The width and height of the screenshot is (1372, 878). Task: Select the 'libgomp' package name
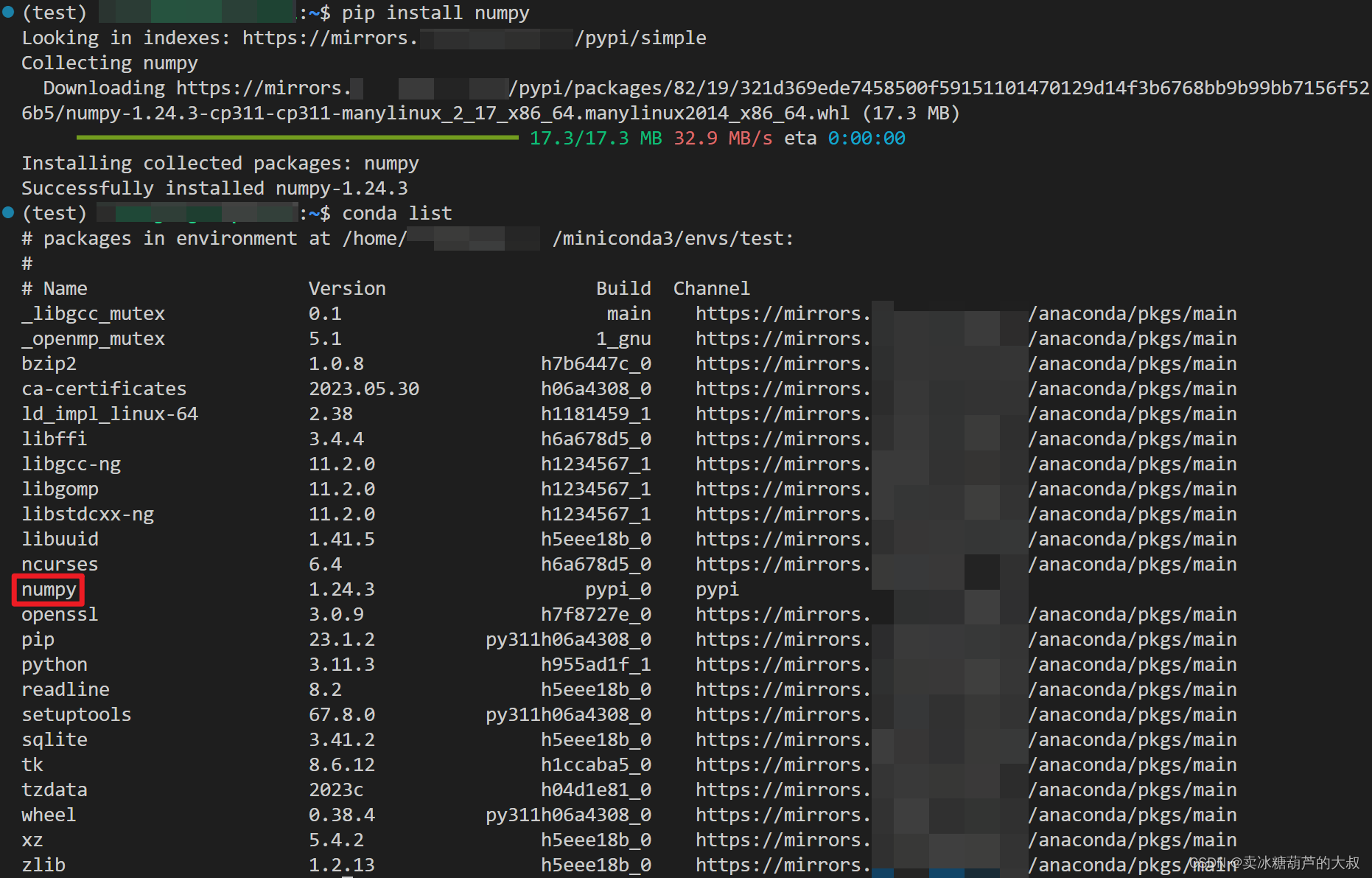click(60, 489)
